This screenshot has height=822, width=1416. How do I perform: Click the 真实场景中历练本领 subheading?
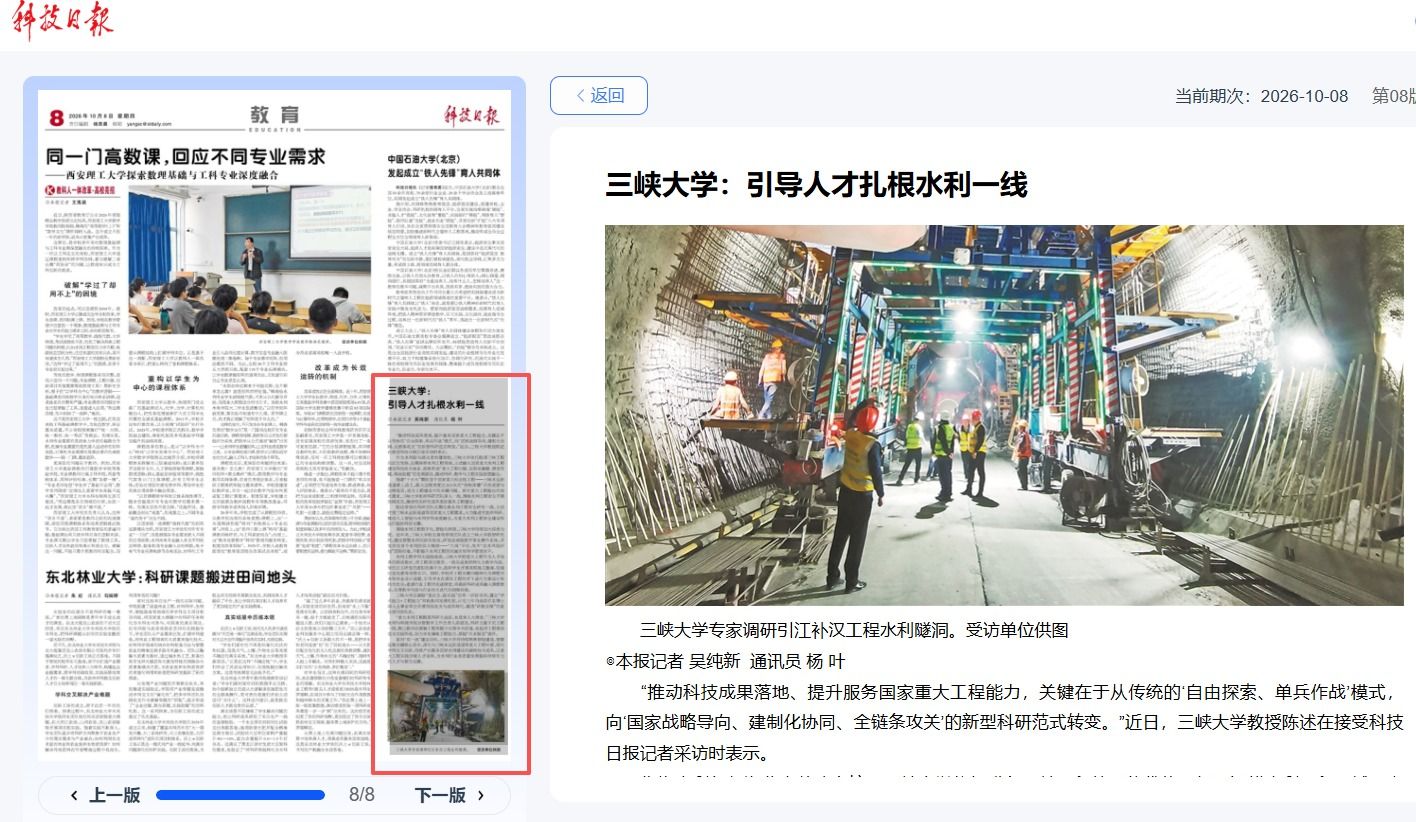point(250,617)
